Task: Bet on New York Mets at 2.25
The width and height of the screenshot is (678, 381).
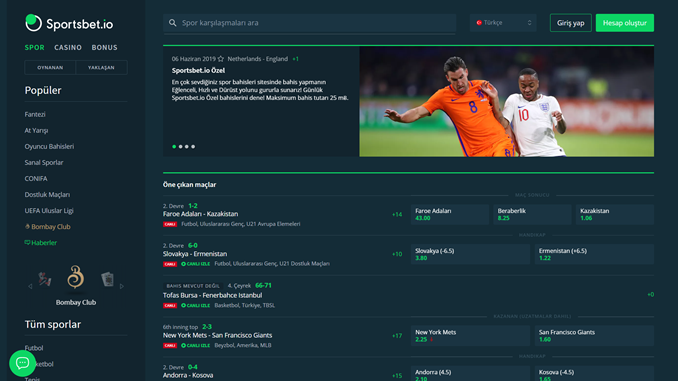Action: (470, 336)
